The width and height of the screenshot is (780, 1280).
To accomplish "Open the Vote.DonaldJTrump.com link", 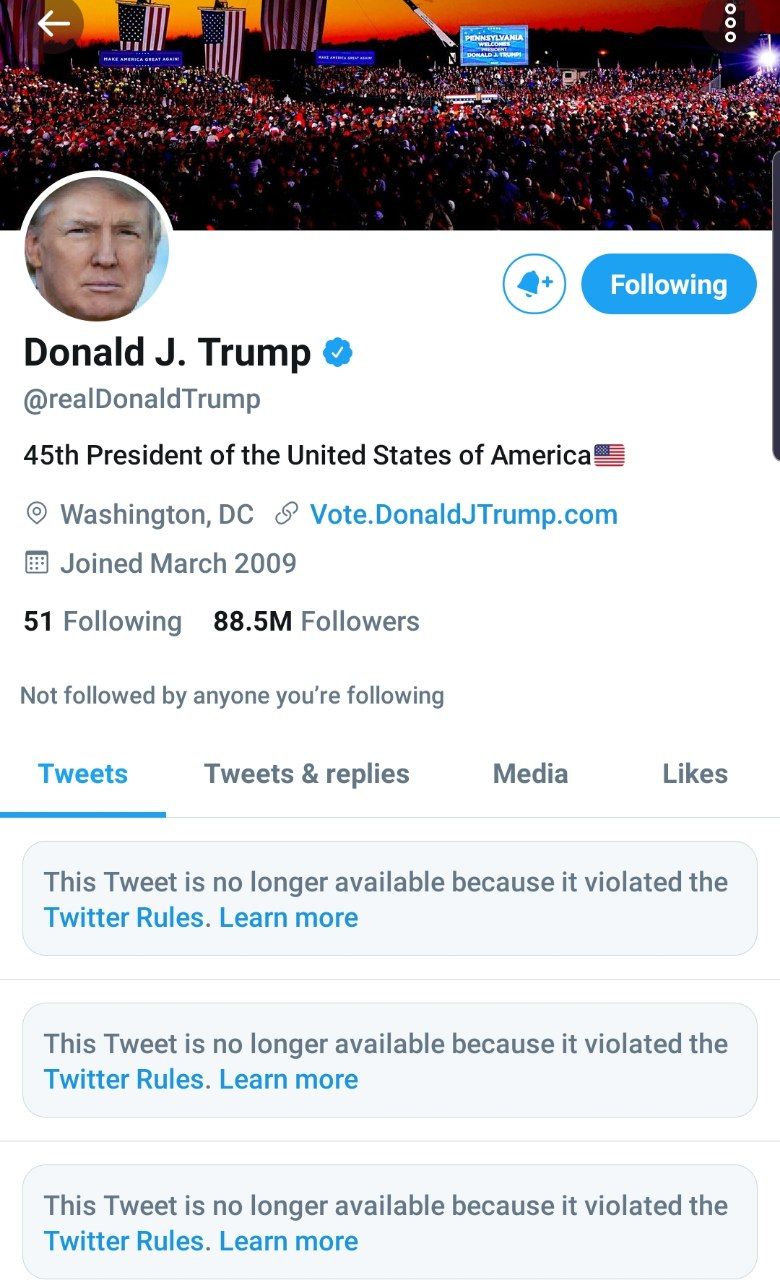I will pyautogui.click(x=463, y=514).
